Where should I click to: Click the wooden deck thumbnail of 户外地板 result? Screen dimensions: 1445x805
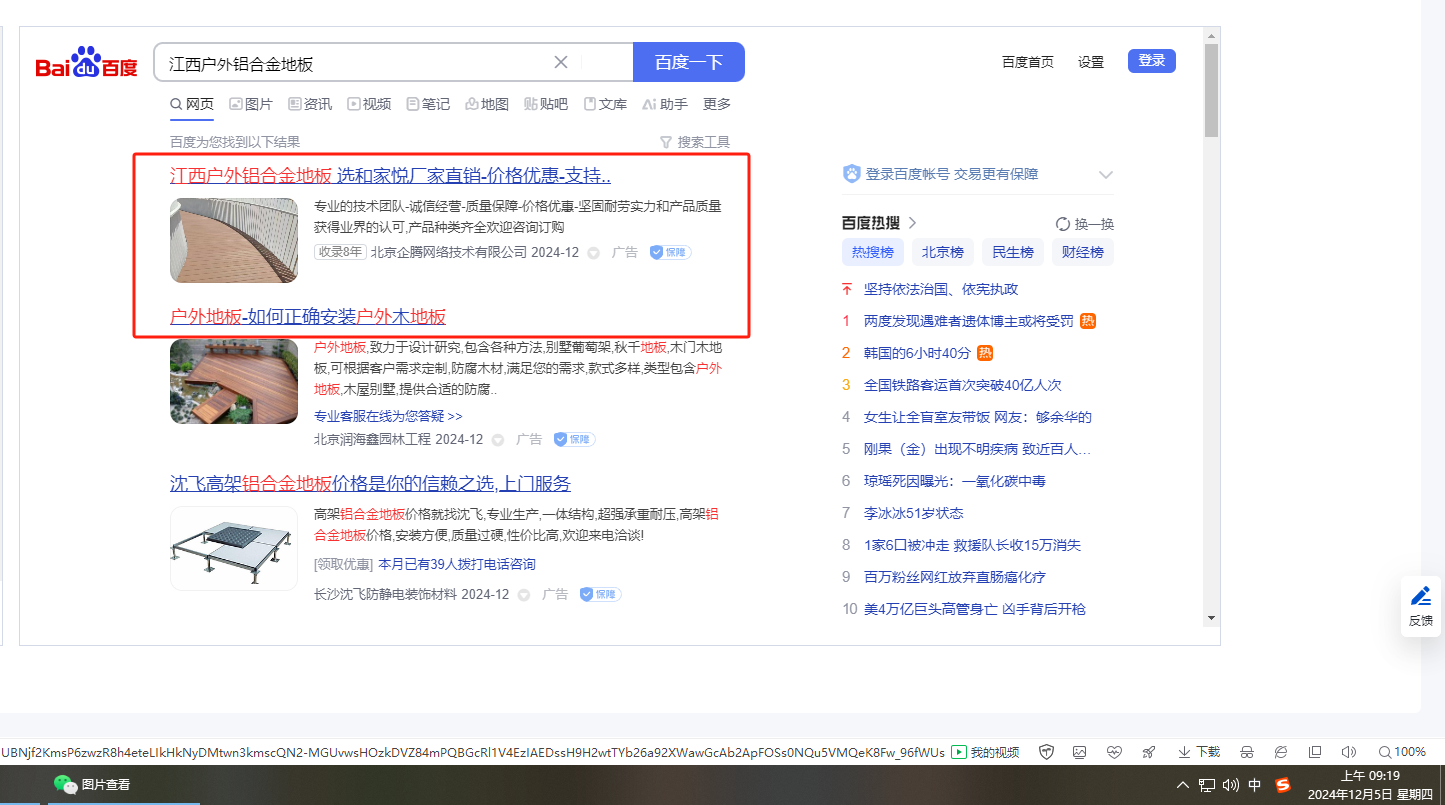(234, 381)
